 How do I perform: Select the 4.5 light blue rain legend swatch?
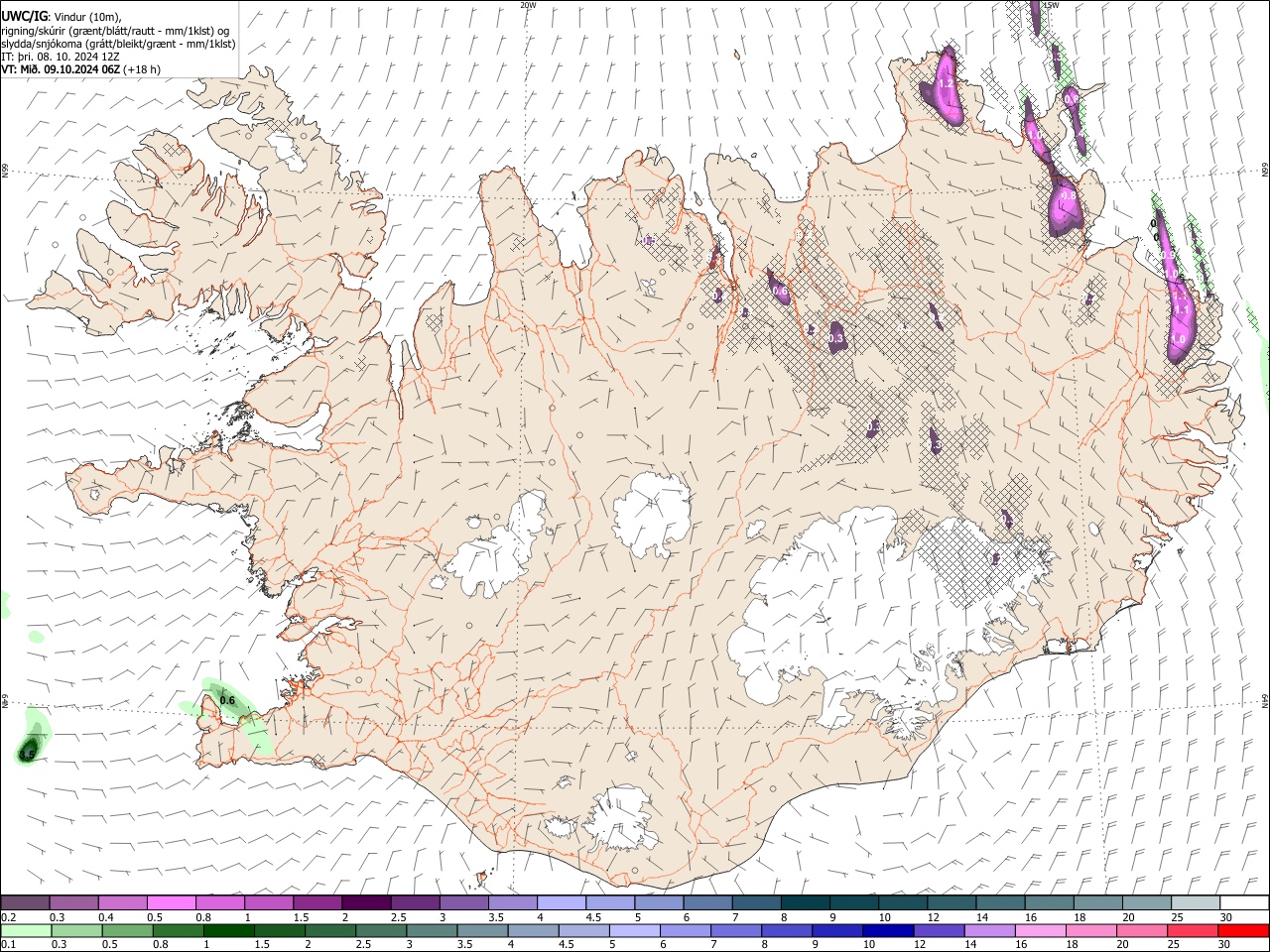(583, 930)
